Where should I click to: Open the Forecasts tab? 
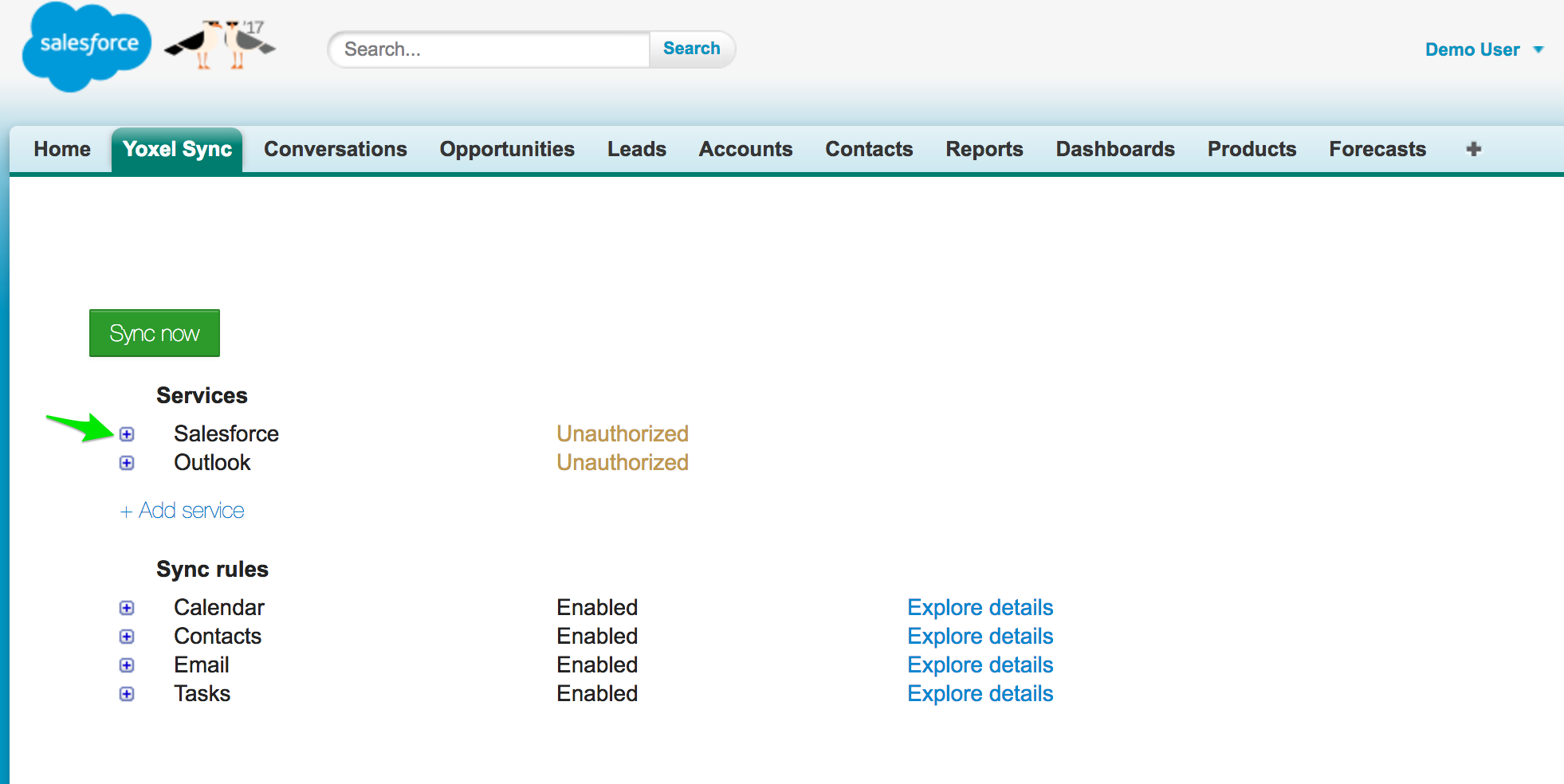click(1377, 149)
